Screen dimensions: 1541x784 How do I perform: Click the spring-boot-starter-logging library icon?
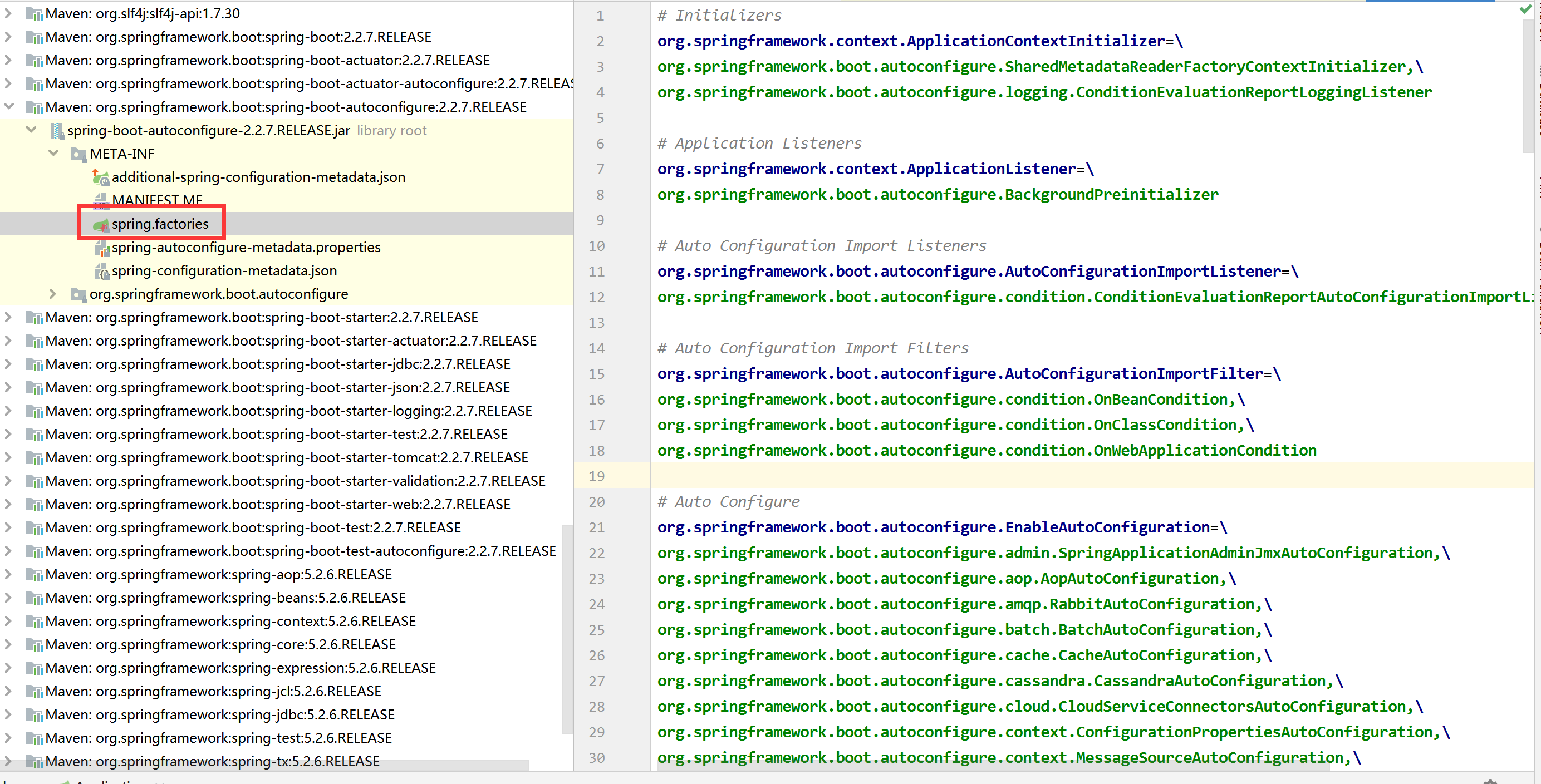point(35,411)
